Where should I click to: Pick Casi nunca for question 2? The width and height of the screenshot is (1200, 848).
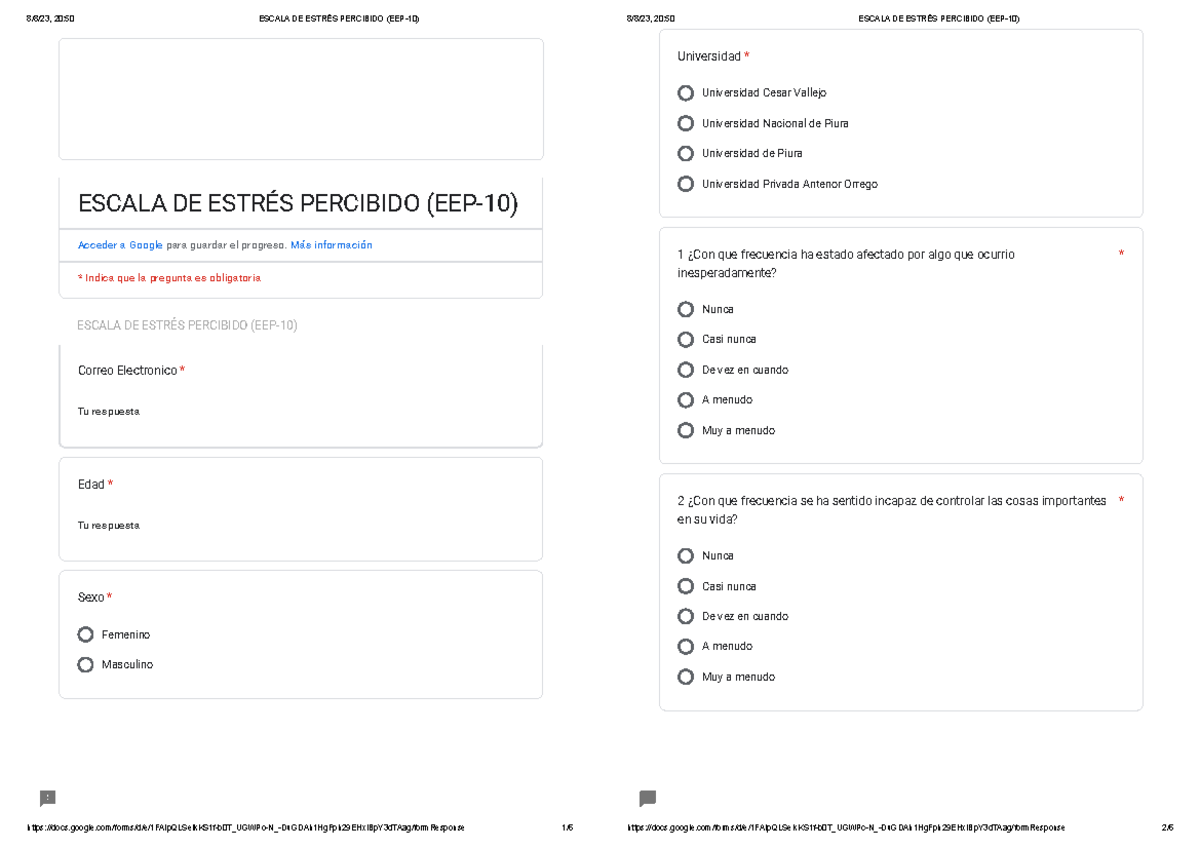pos(685,586)
